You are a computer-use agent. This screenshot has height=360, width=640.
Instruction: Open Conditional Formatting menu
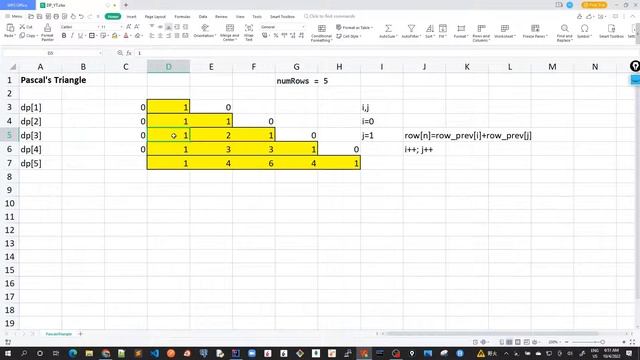(322, 32)
